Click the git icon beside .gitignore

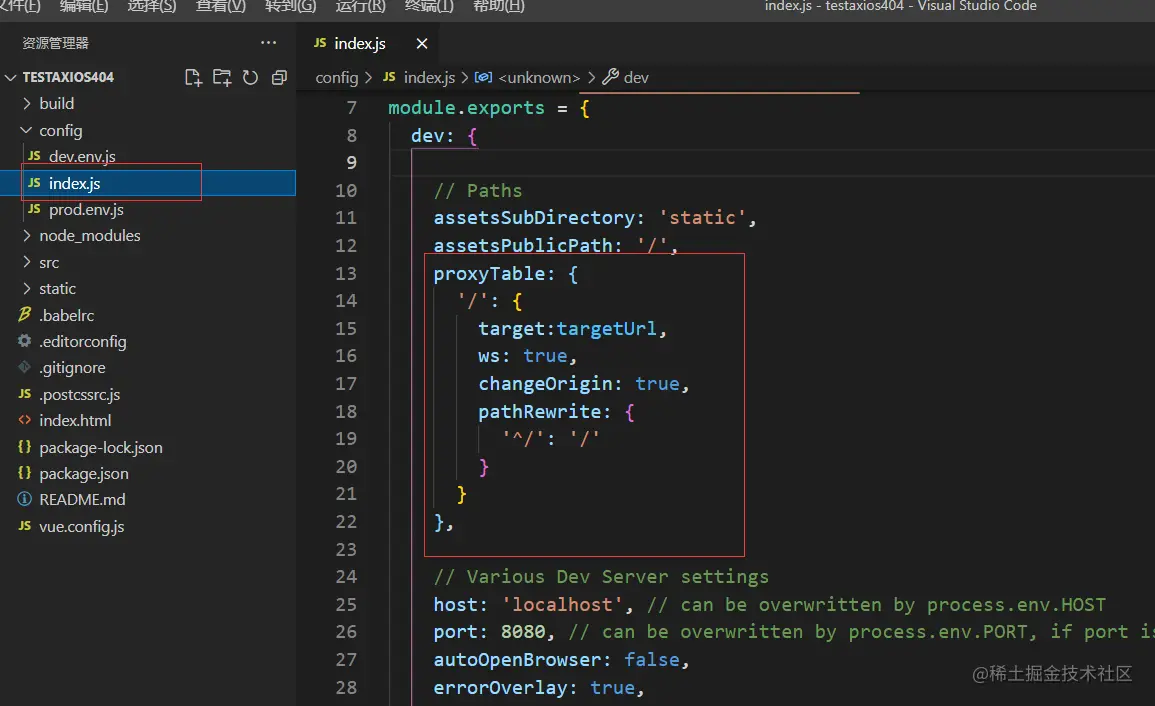pyautogui.click(x=24, y=367)
